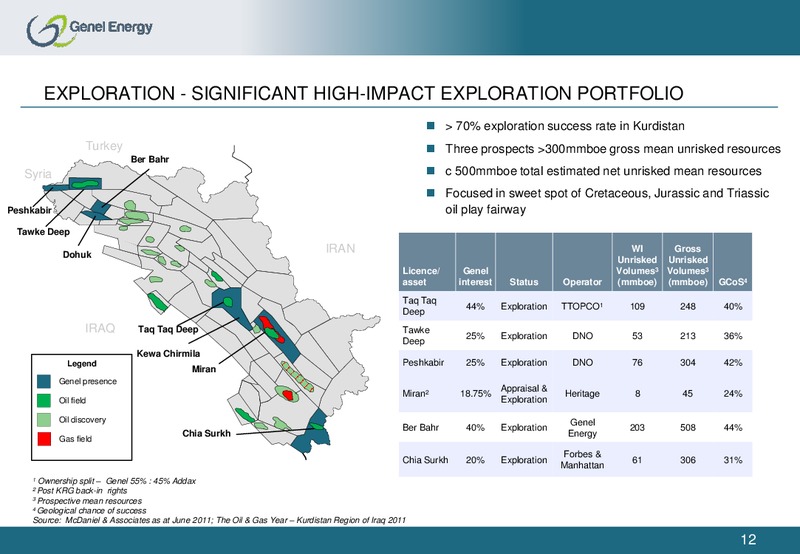Click the Chia Surkh map label
The width and height of the screenshot is (800, 554).
click(207, 433)
